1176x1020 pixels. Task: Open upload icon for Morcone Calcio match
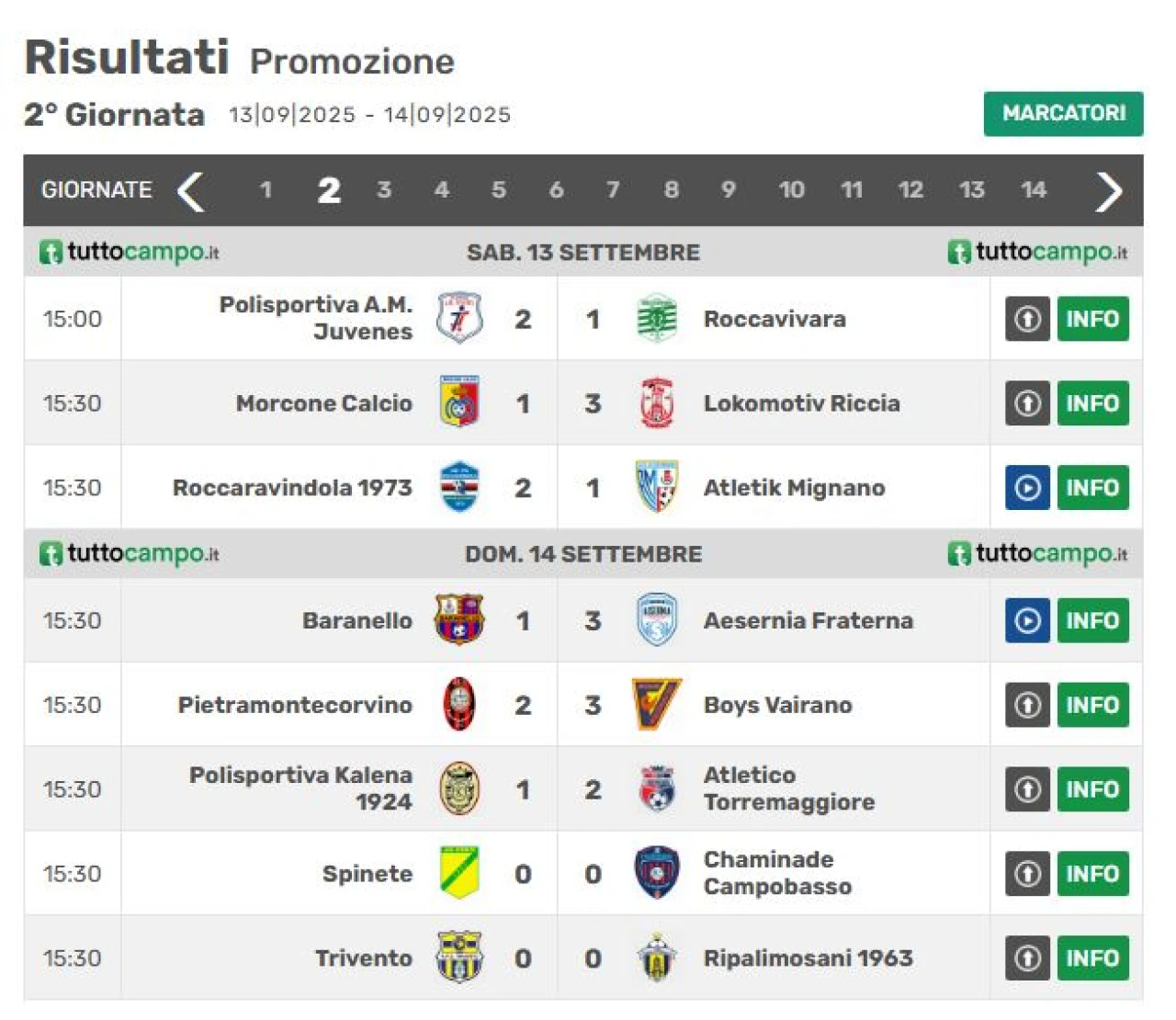coord(1027,403)
